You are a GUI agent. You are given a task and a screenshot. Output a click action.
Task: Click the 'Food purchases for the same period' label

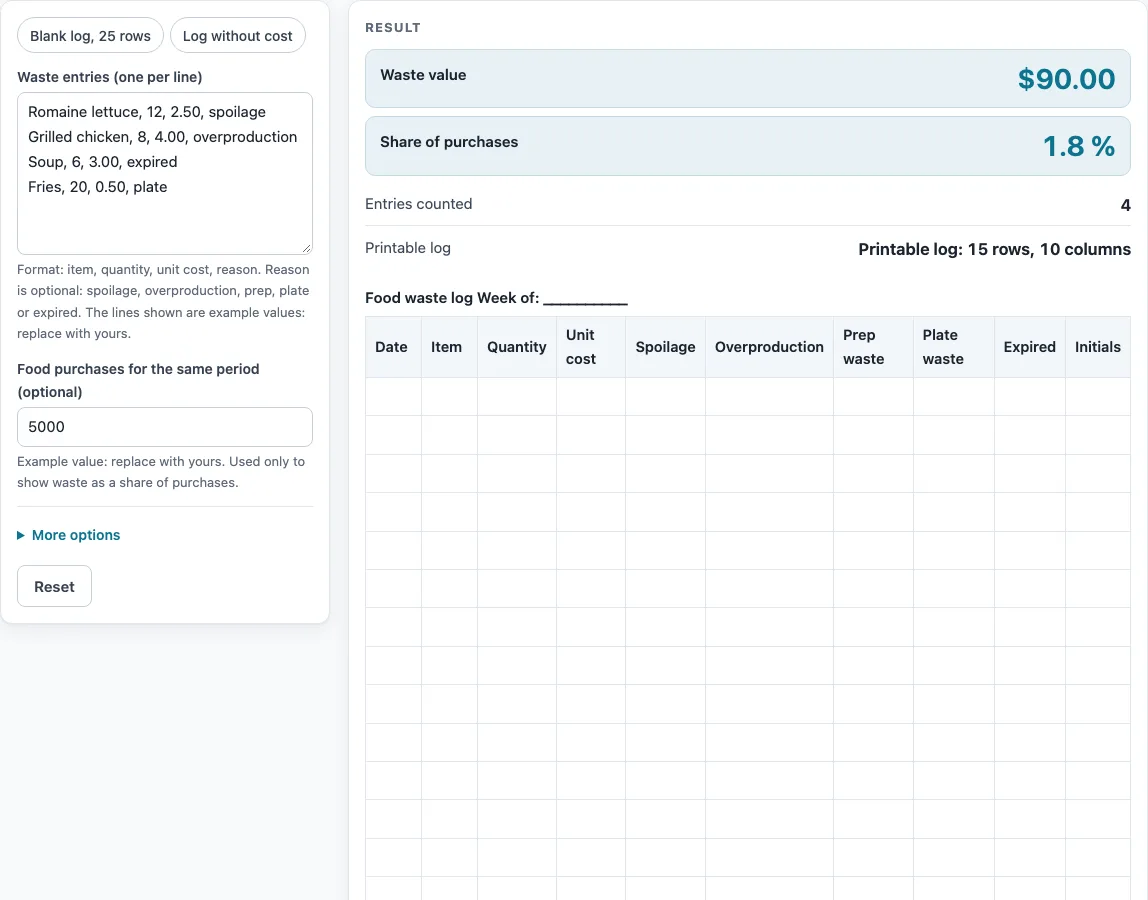[138, 380]
